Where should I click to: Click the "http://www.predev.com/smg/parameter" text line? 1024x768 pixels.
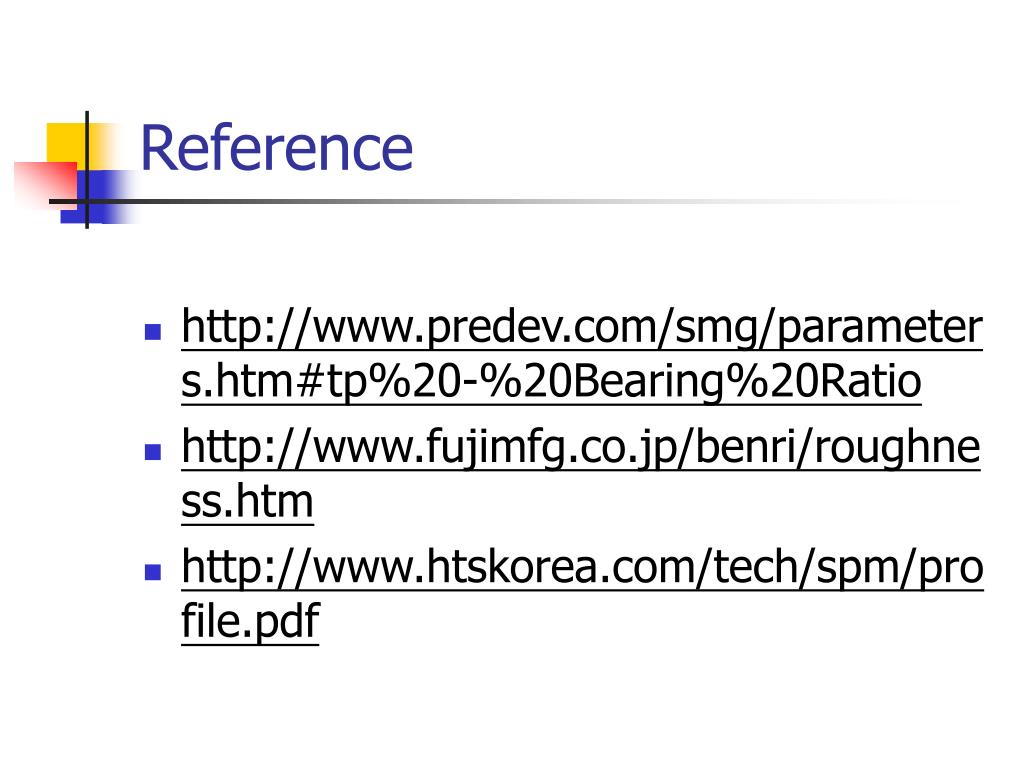coord(582,327)
